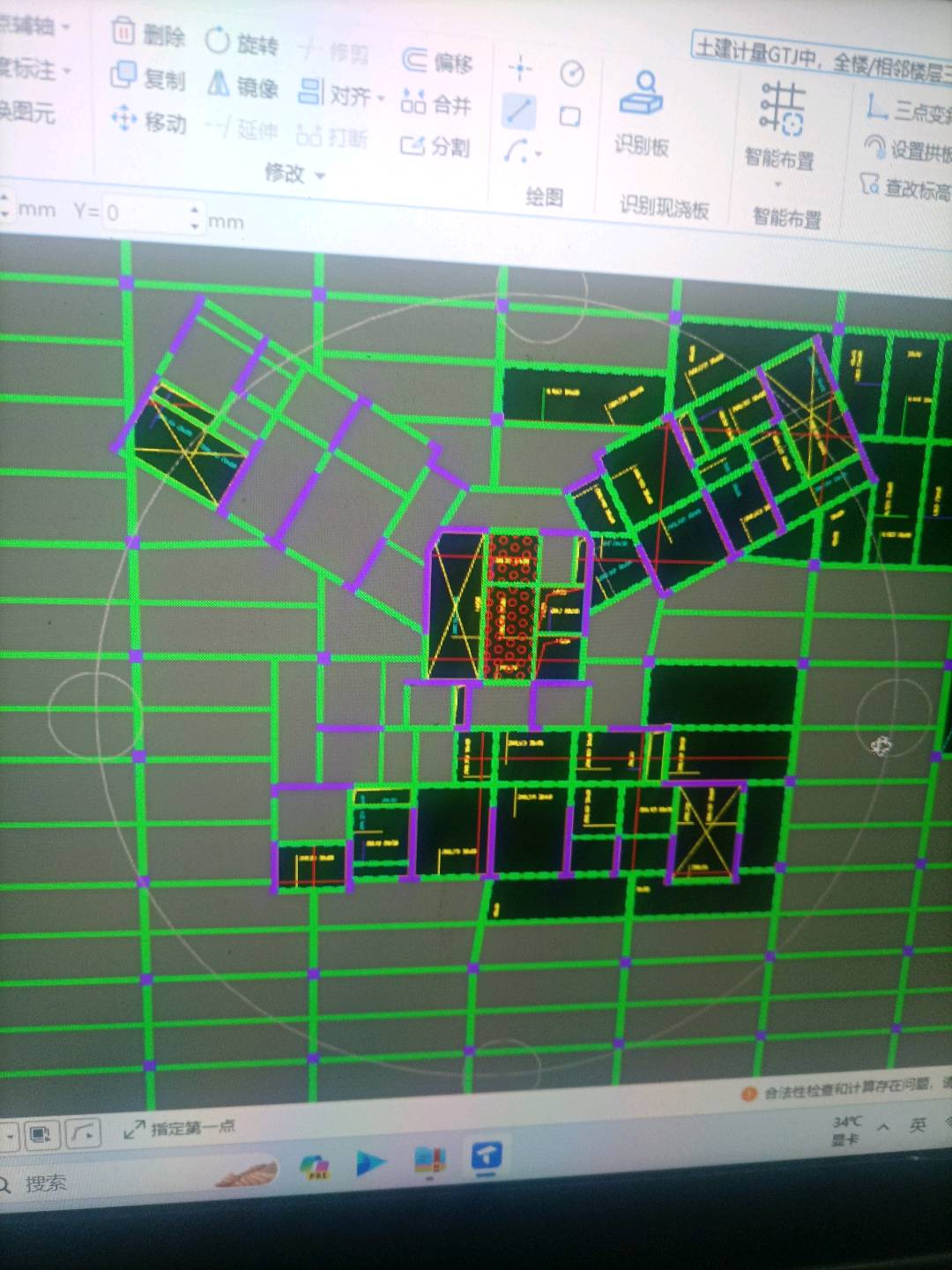Click the status bar arc snap icon
This screenshot has width=952, height=1270.
tap(84, 1132)
